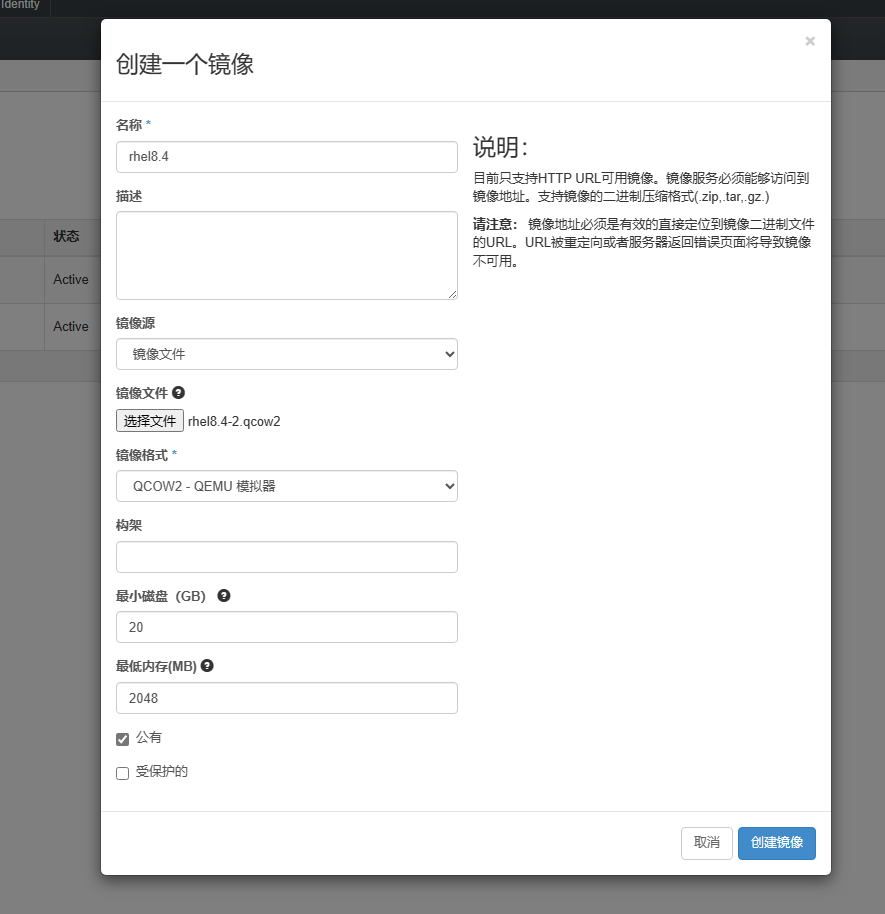Viewport: 885px width, 914px height.
Task: Click the 最低内存 field showing 2048
Action: click(x=286, y=698)
